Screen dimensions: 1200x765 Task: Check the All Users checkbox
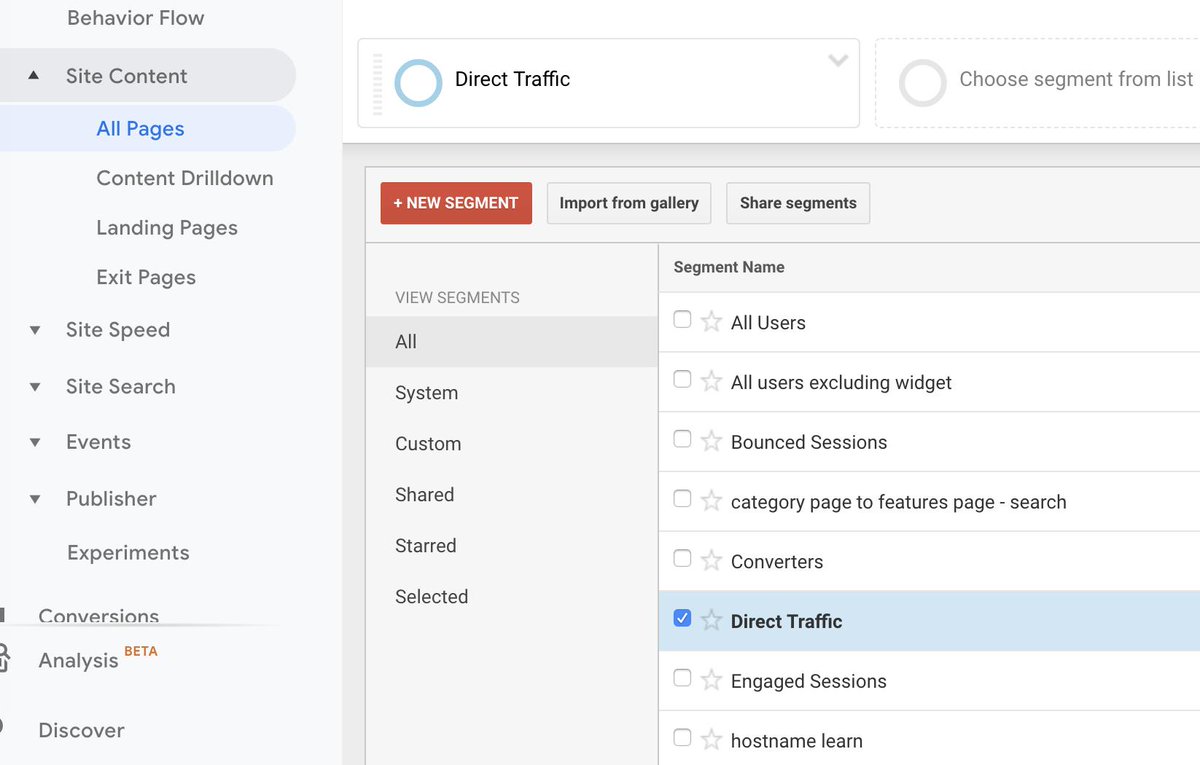682,319
